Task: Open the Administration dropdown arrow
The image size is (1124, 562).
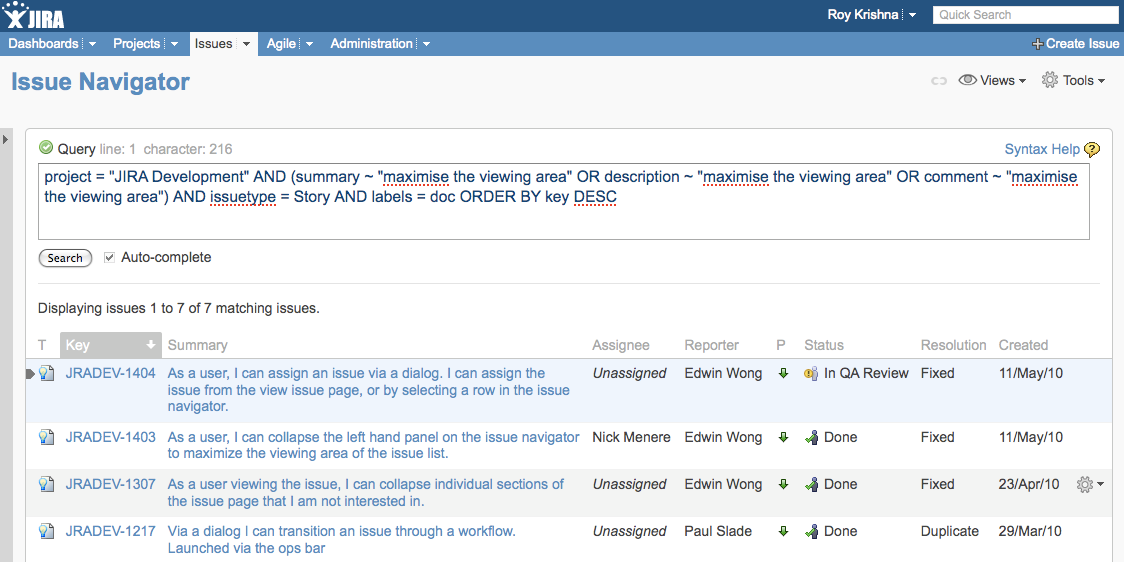Action: 427,44
